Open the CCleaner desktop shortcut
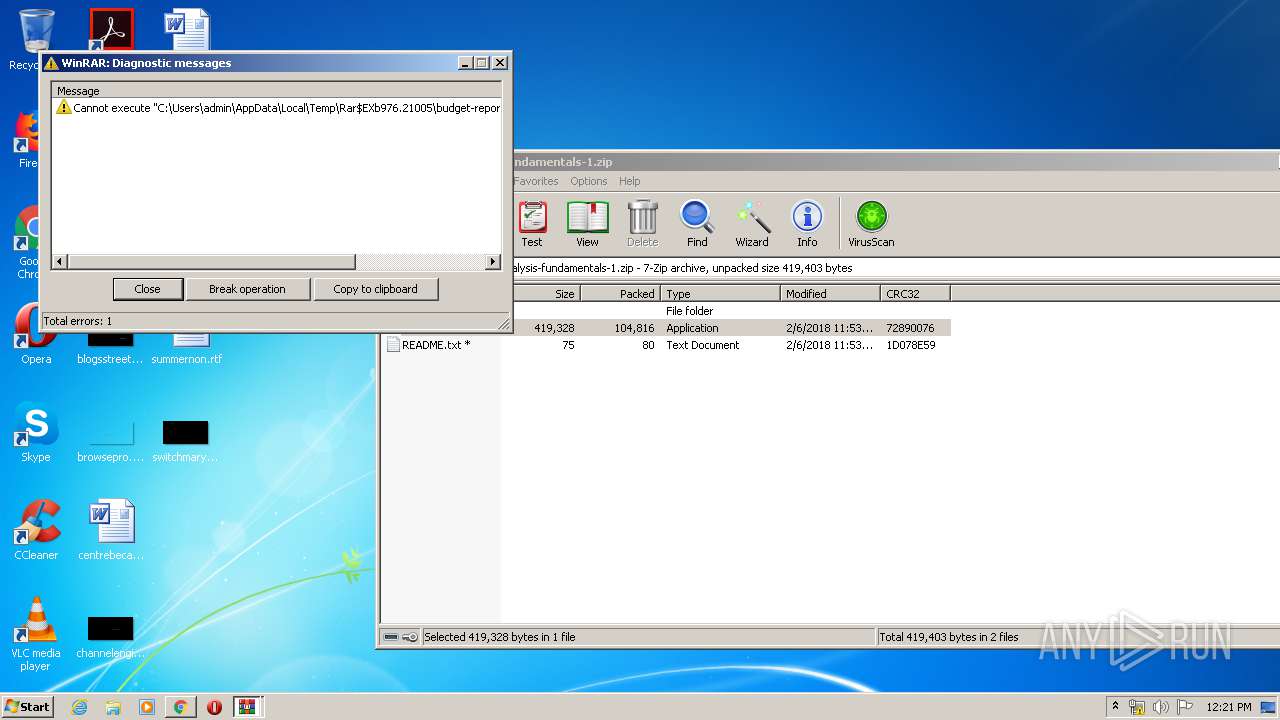This screenshot has width=1280, height=720. 36,531
